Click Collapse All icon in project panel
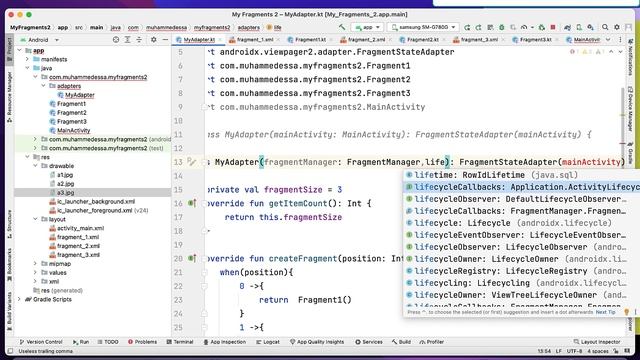 pos(139,40)
